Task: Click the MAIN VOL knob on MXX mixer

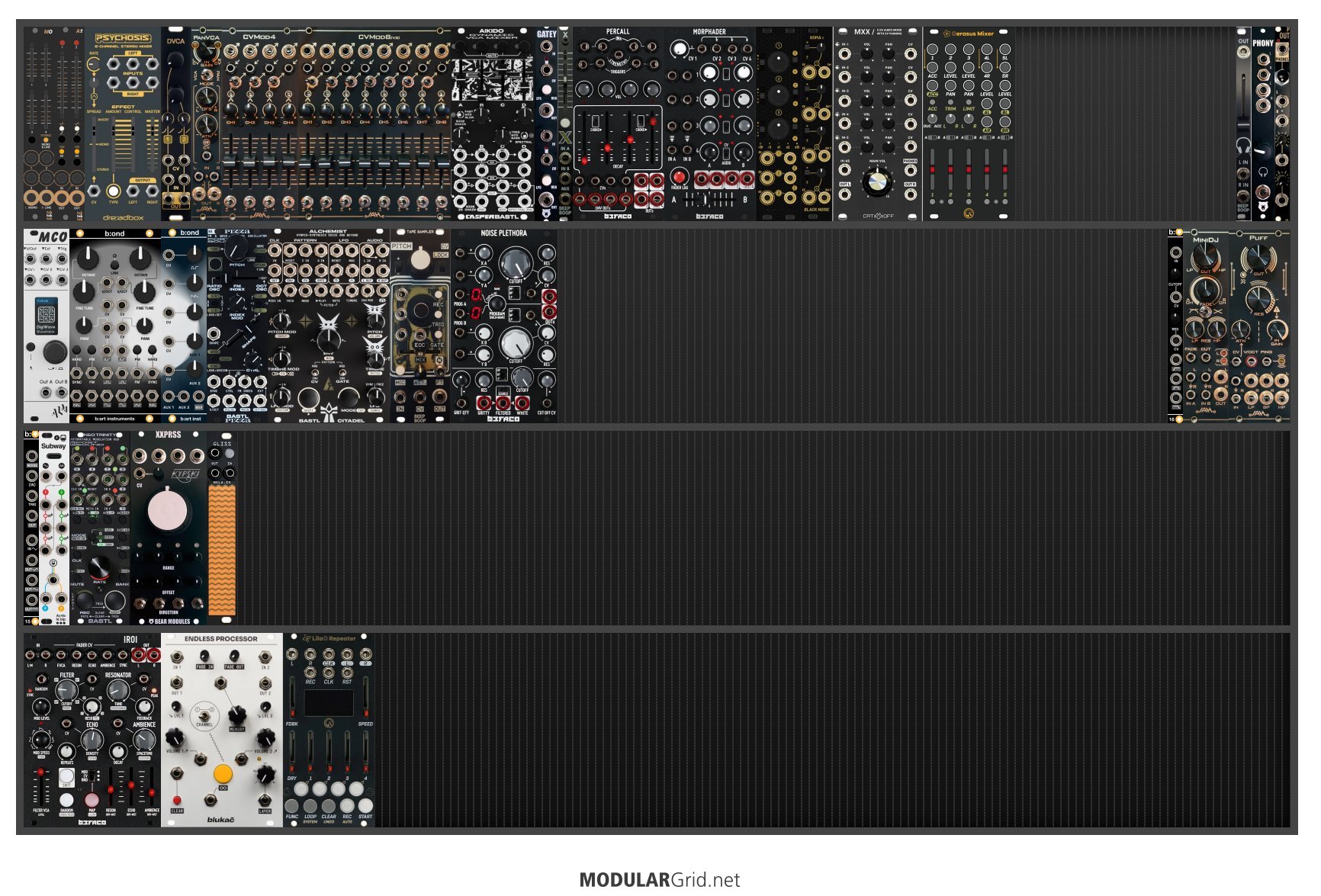Action: 878,181
